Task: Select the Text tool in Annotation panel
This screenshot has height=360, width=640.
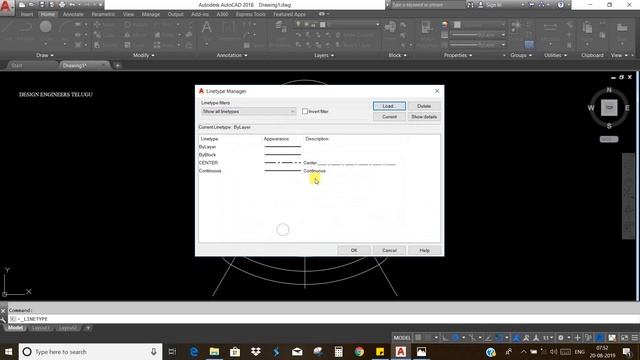Action: 207,28
